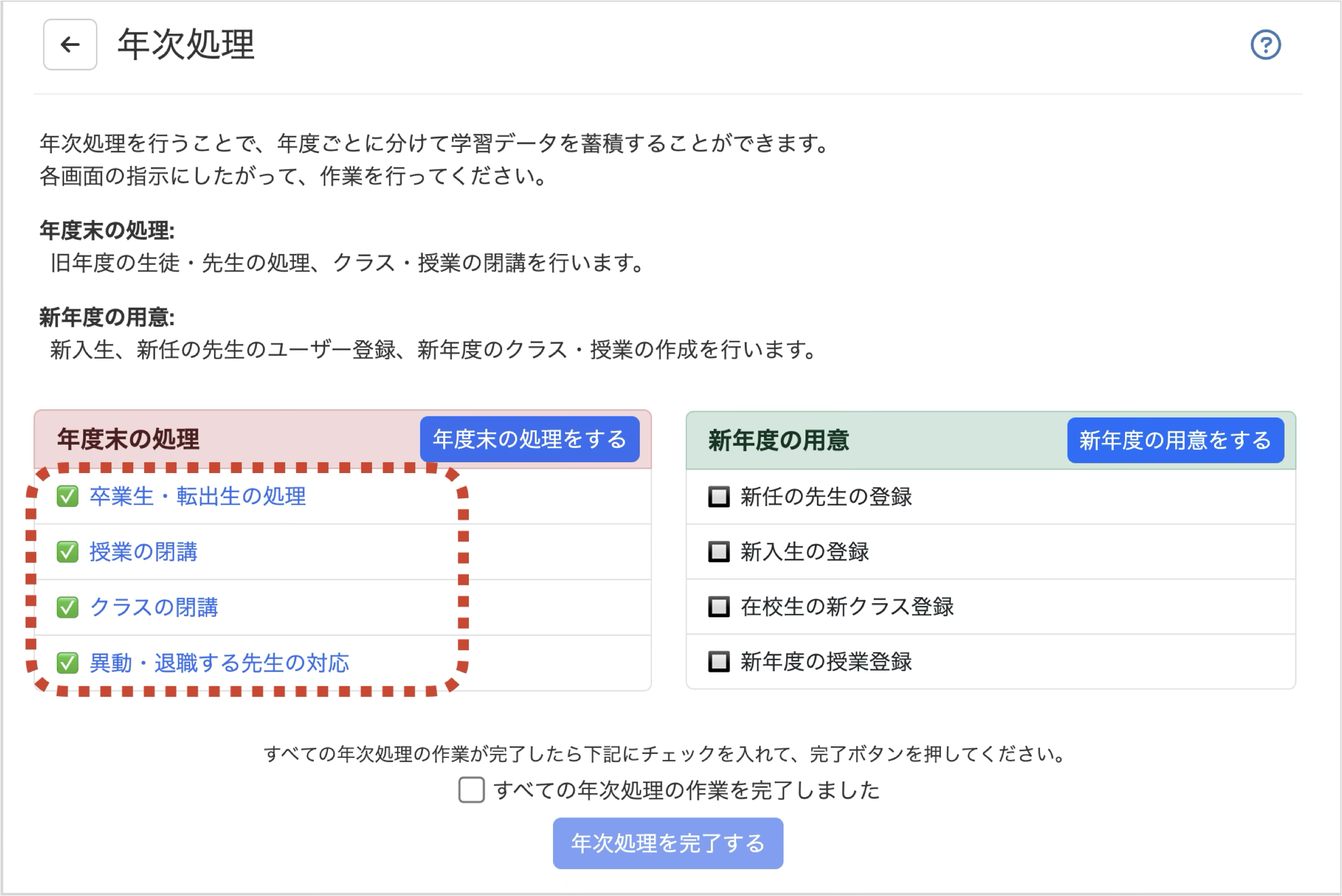Open 授業の閉講 link

144,552
